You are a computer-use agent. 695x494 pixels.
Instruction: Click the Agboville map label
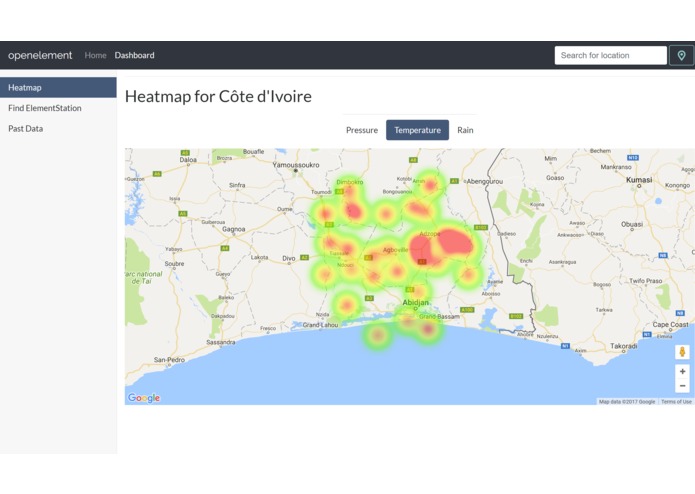[395, 250]
